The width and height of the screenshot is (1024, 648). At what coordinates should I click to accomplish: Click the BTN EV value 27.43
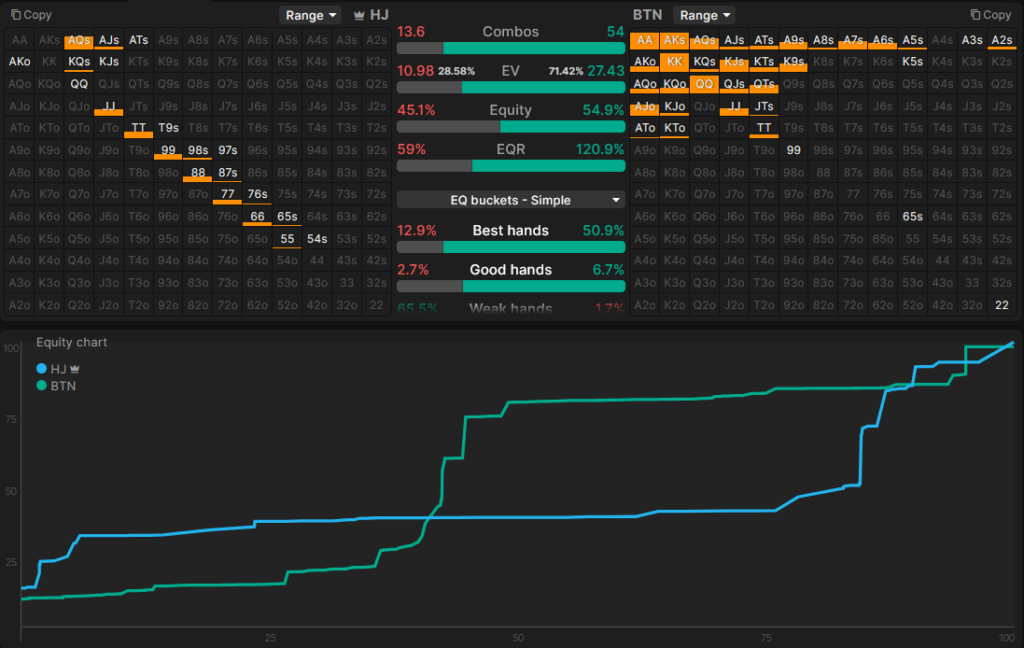[x=605, y=71]
